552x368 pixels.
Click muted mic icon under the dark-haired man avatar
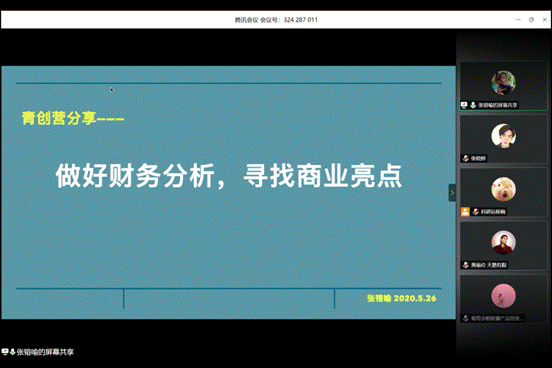click(466, 158)
